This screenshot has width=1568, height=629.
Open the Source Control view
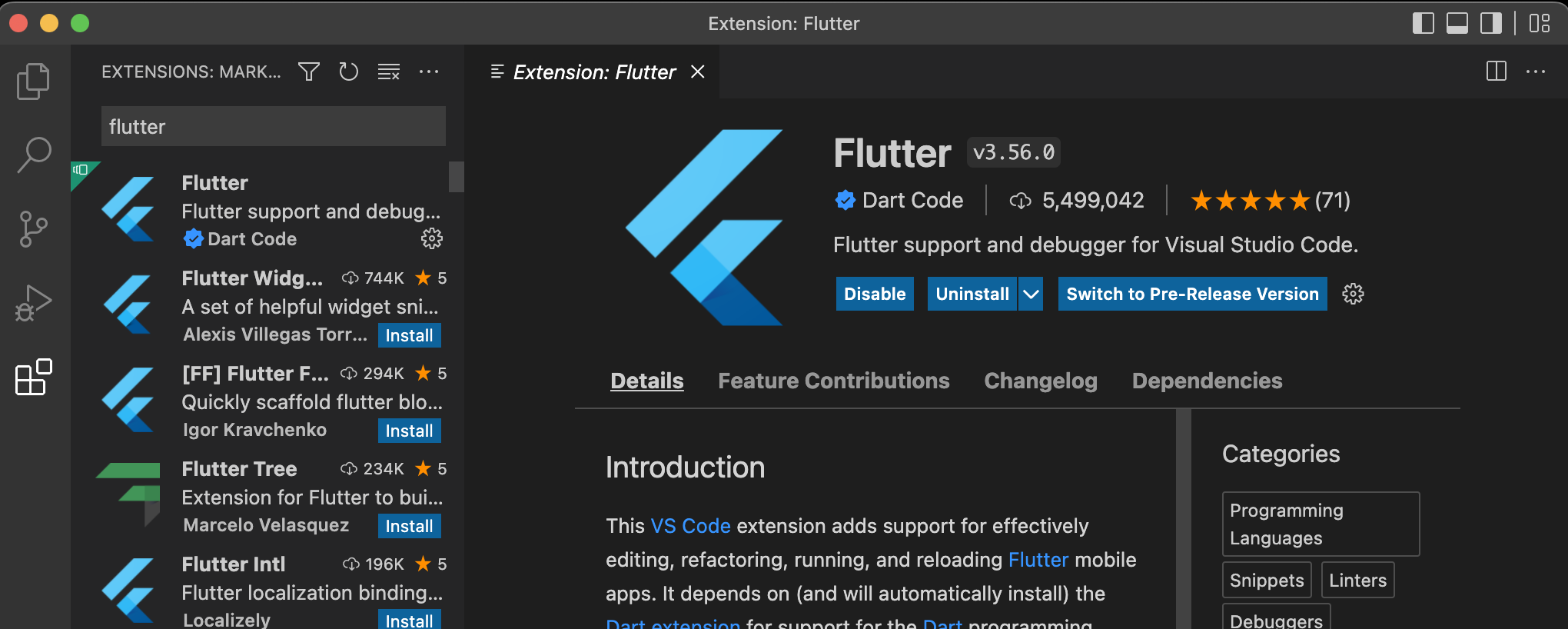tap(33, 229)
